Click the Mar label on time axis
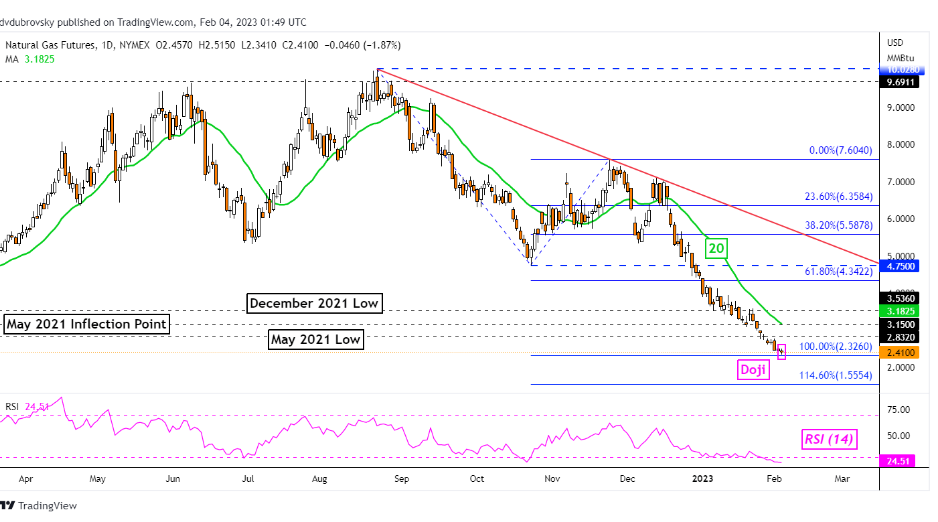938x522 pixels. 842,478
